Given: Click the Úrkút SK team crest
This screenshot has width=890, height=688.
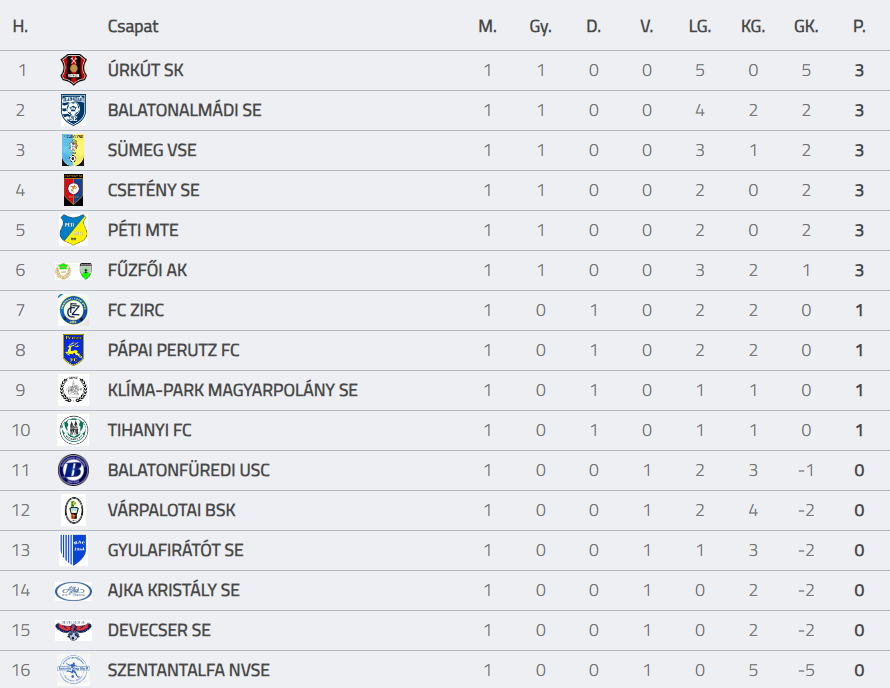Looking at the screenshot, I should click(x=73, y=70).
